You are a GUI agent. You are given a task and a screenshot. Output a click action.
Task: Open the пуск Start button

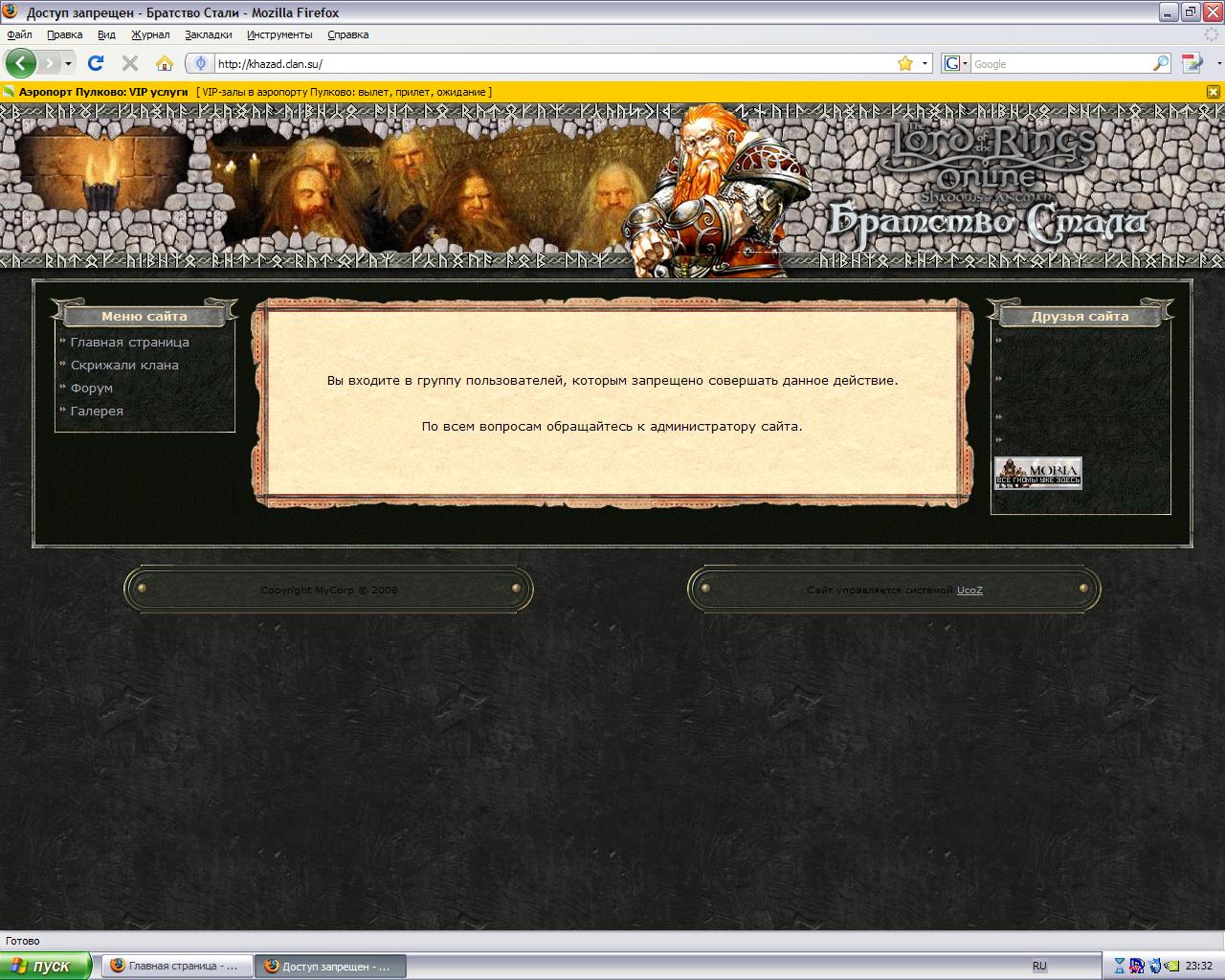point(46,966)
